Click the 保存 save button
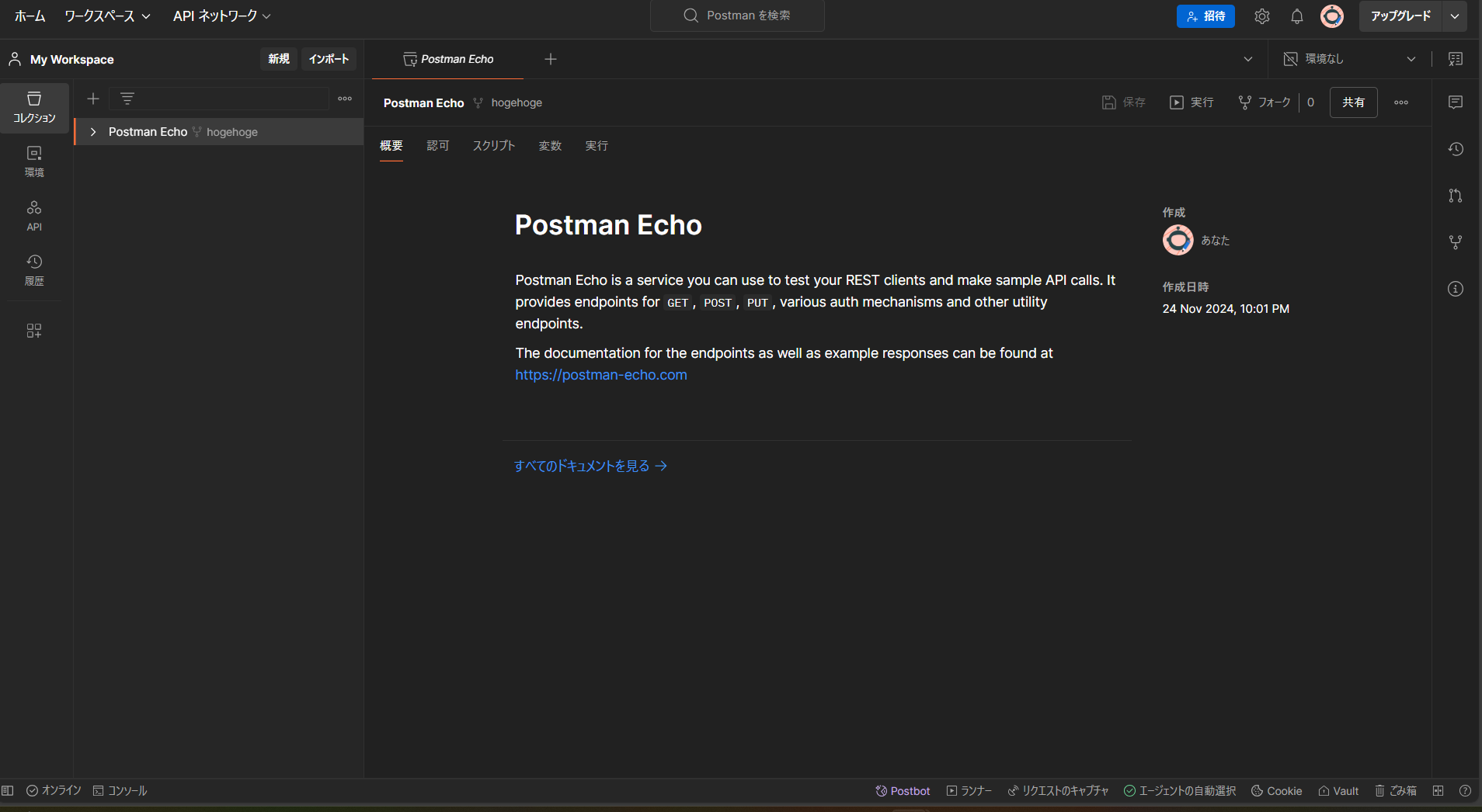 pos(1124,102)
